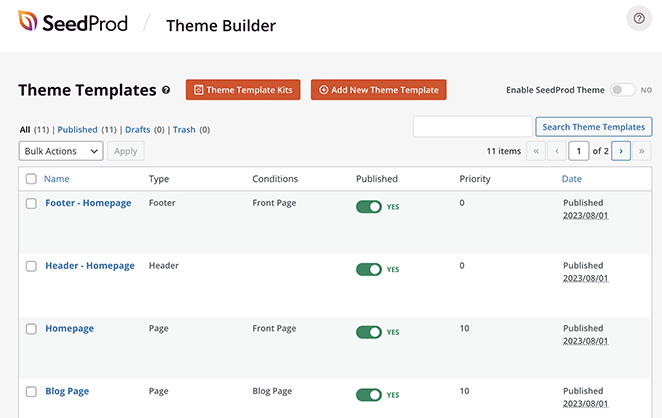Disable published switch for Blog Page

point(369,394)
